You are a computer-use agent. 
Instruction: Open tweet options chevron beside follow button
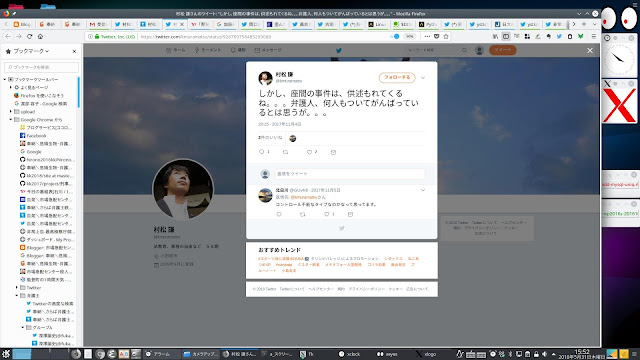click(x=423, y=78)
